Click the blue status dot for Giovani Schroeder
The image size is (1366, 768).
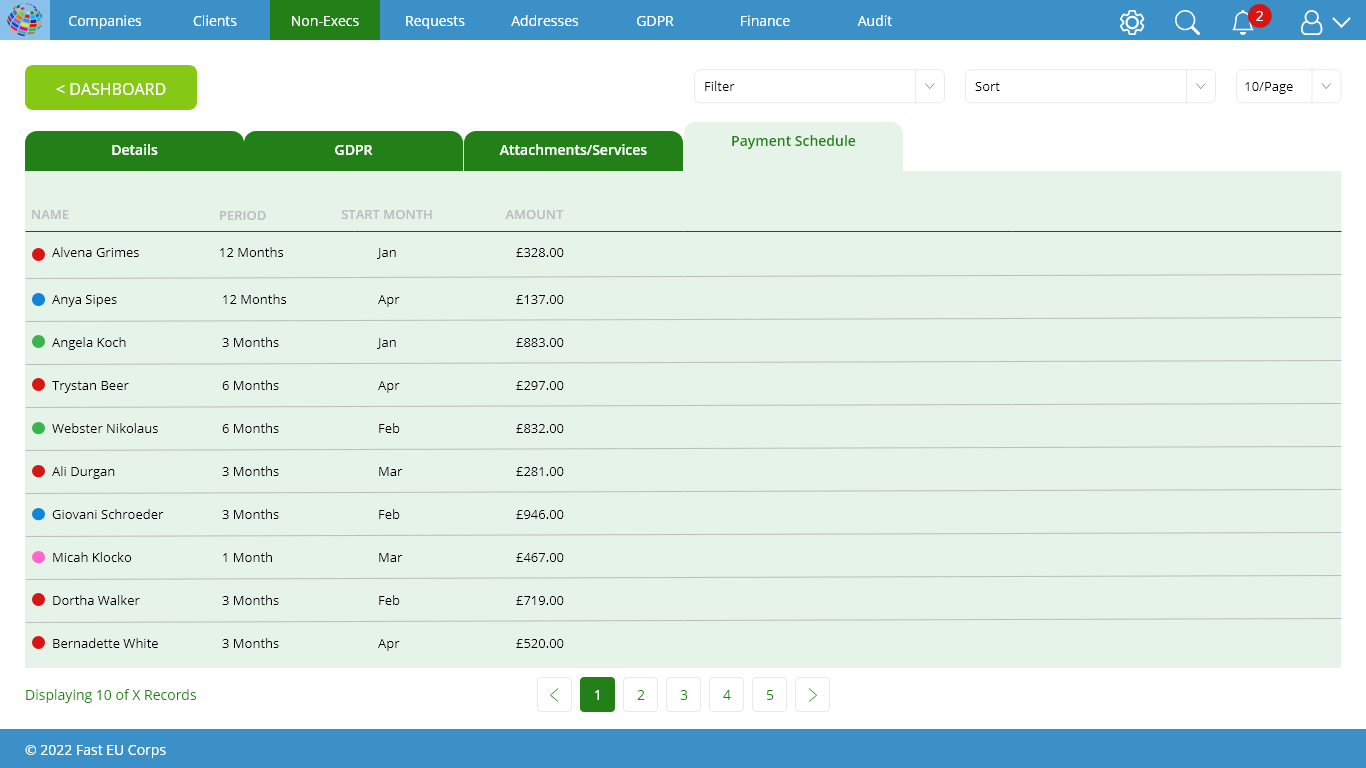point(39,514)
